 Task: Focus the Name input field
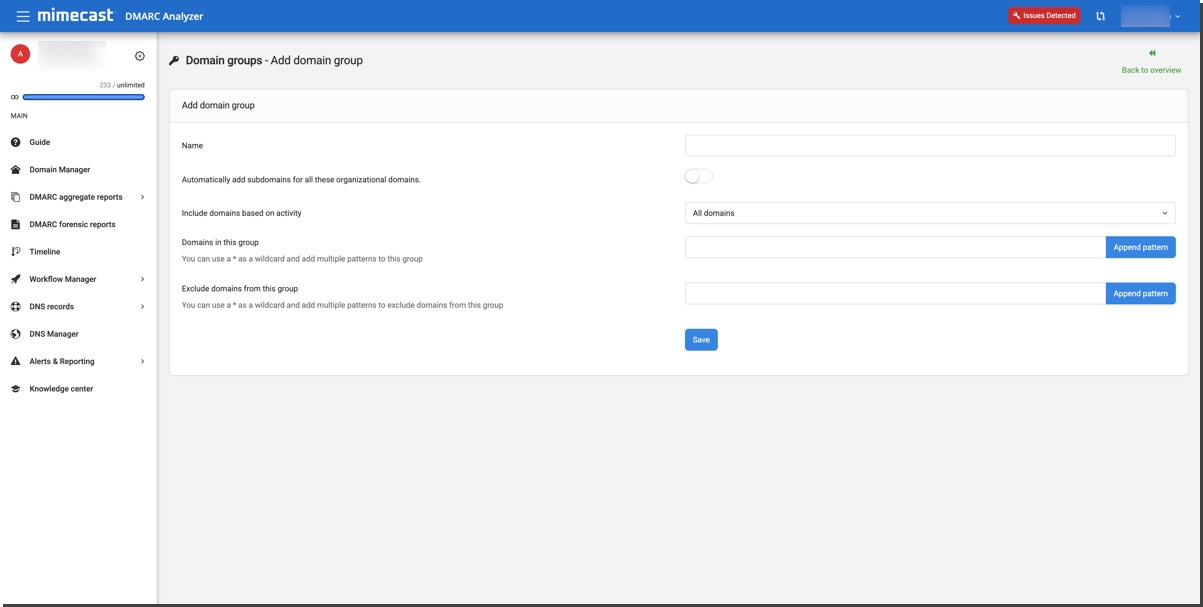930,146
